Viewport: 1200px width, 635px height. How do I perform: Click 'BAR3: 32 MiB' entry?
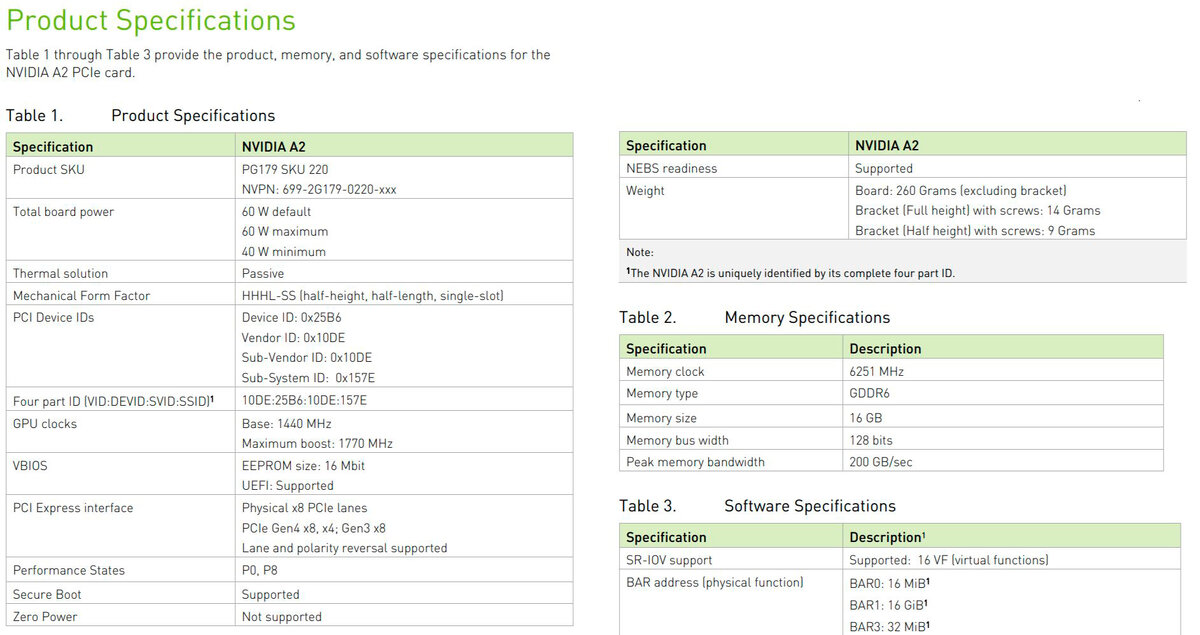(891, 626)
